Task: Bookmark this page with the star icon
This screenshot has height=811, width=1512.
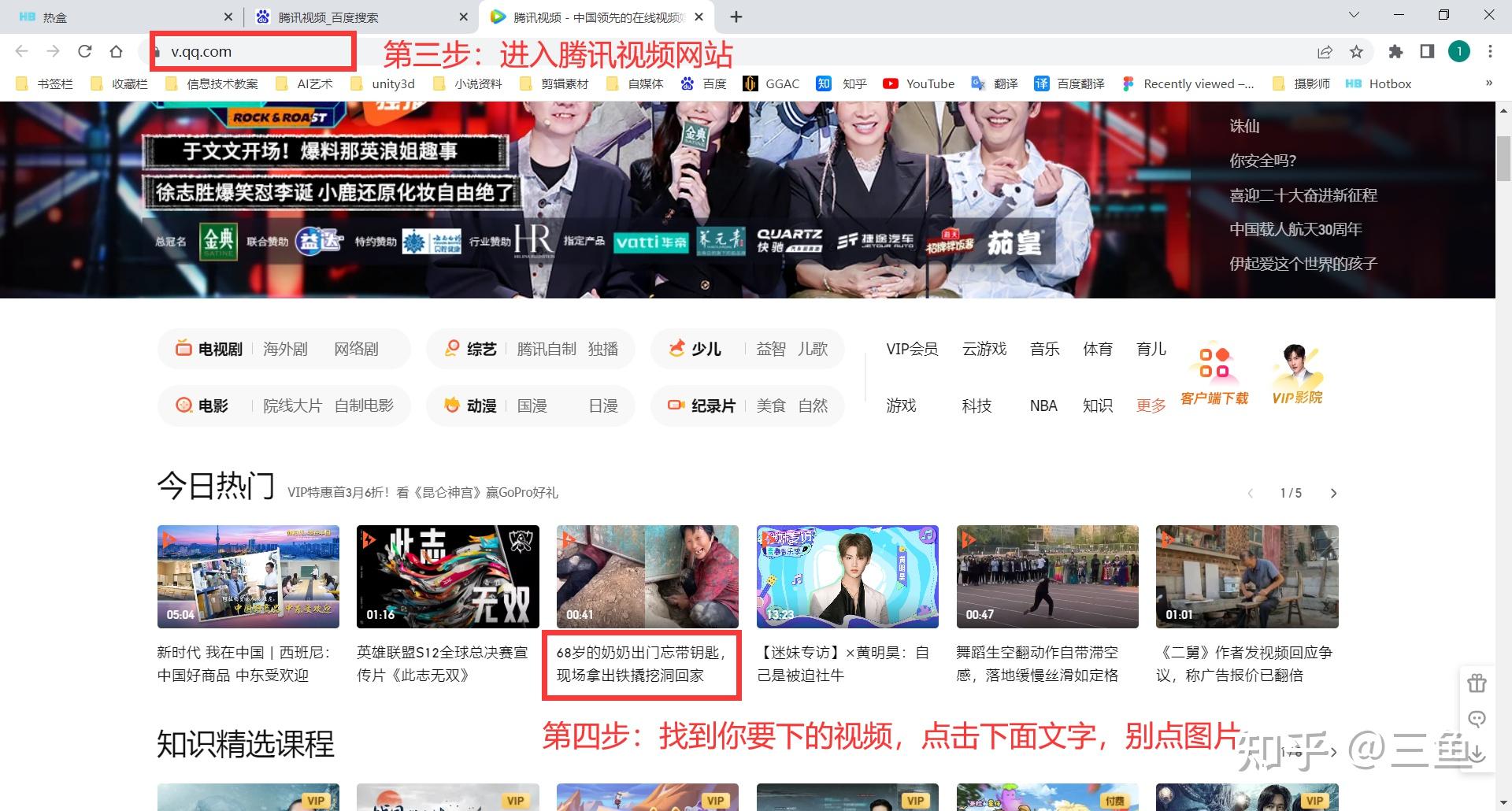Action: tap(1356, 52)
